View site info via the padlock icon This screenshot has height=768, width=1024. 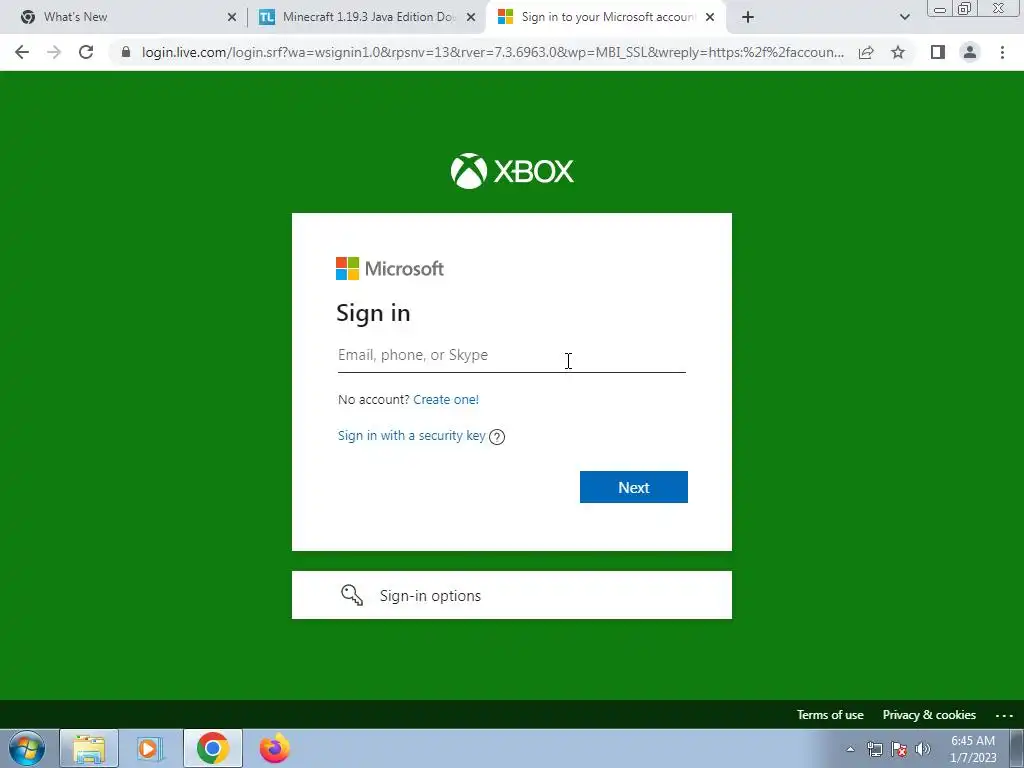tap(126, 52)
